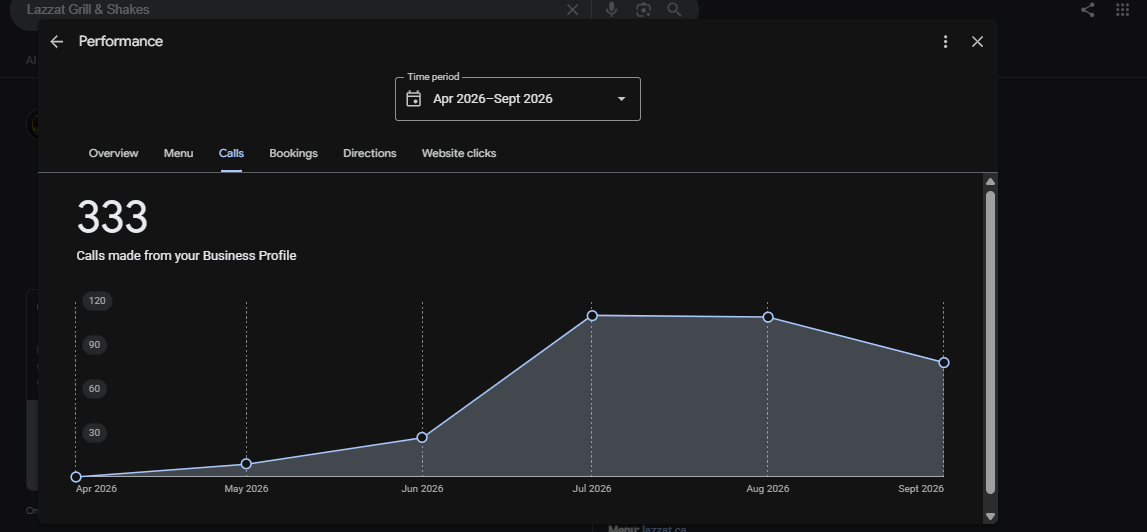Click the Jul 2026 axis label

tap(592, 489)
